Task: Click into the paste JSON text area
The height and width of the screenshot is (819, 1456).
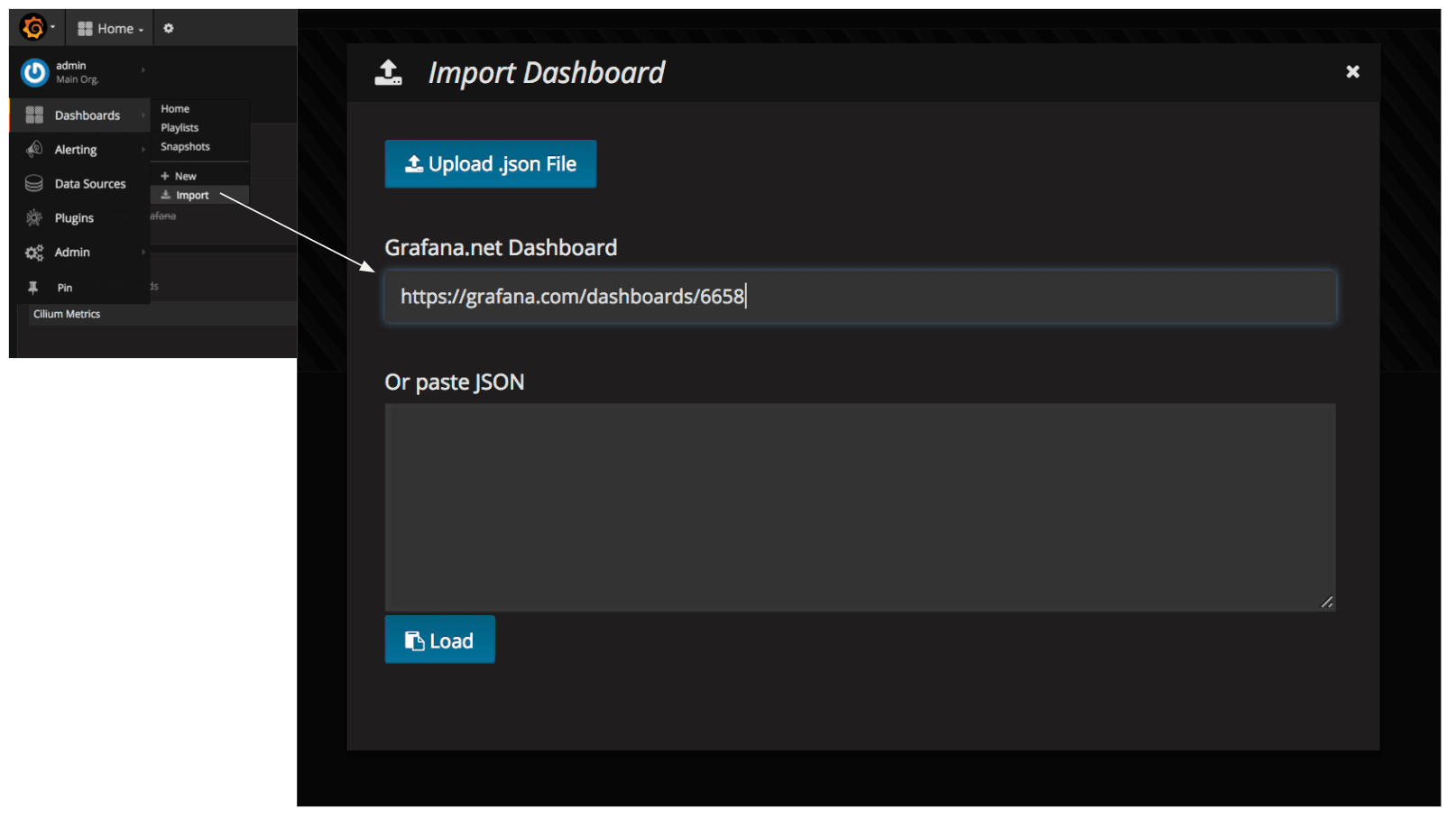Action: pyautogui.click(x=861, y=508)
